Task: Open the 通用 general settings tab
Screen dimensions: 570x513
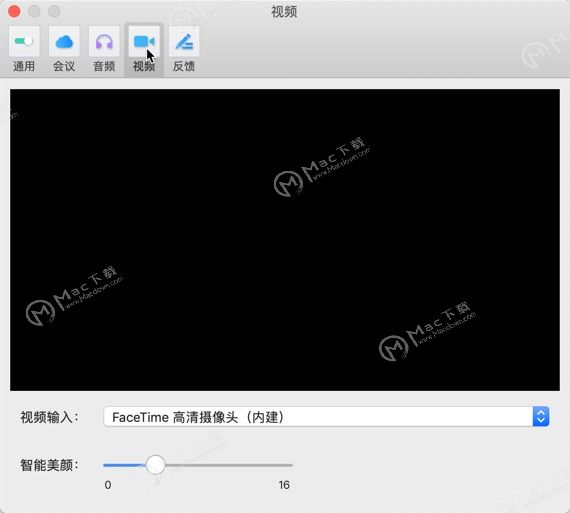Action: pos(24,49)
